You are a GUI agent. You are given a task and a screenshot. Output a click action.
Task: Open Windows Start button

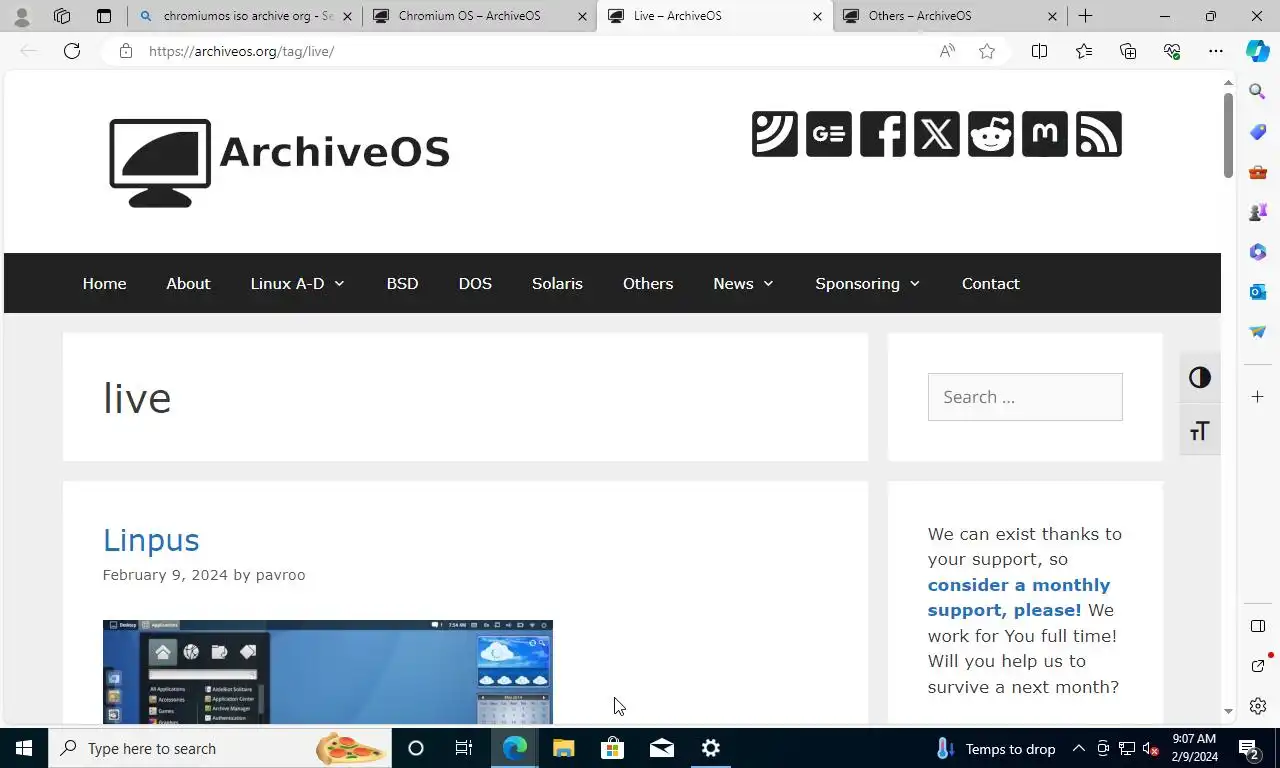[24, 748]
